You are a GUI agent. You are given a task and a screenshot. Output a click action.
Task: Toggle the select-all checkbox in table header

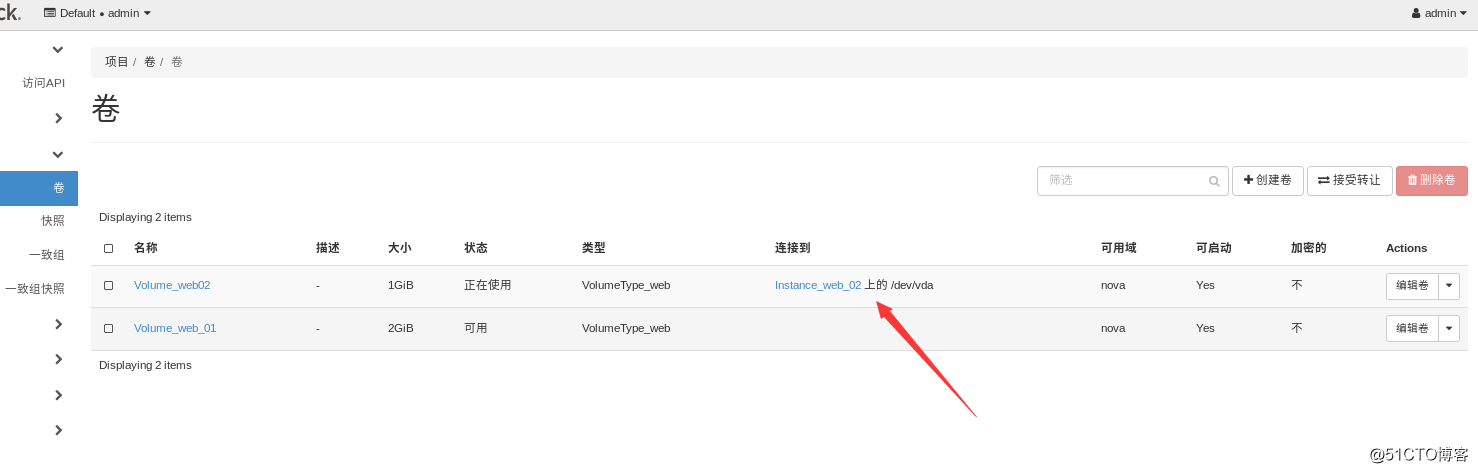point(108,248)
